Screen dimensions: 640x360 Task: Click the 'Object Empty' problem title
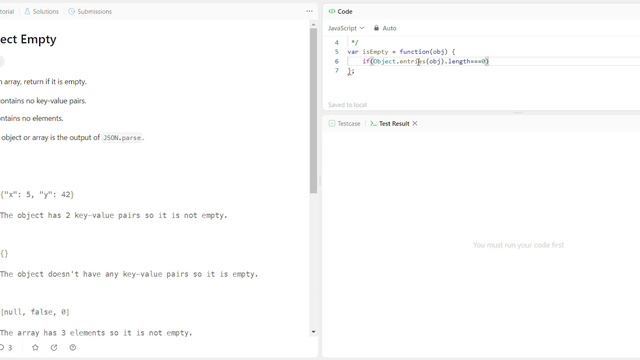[28, 40]
